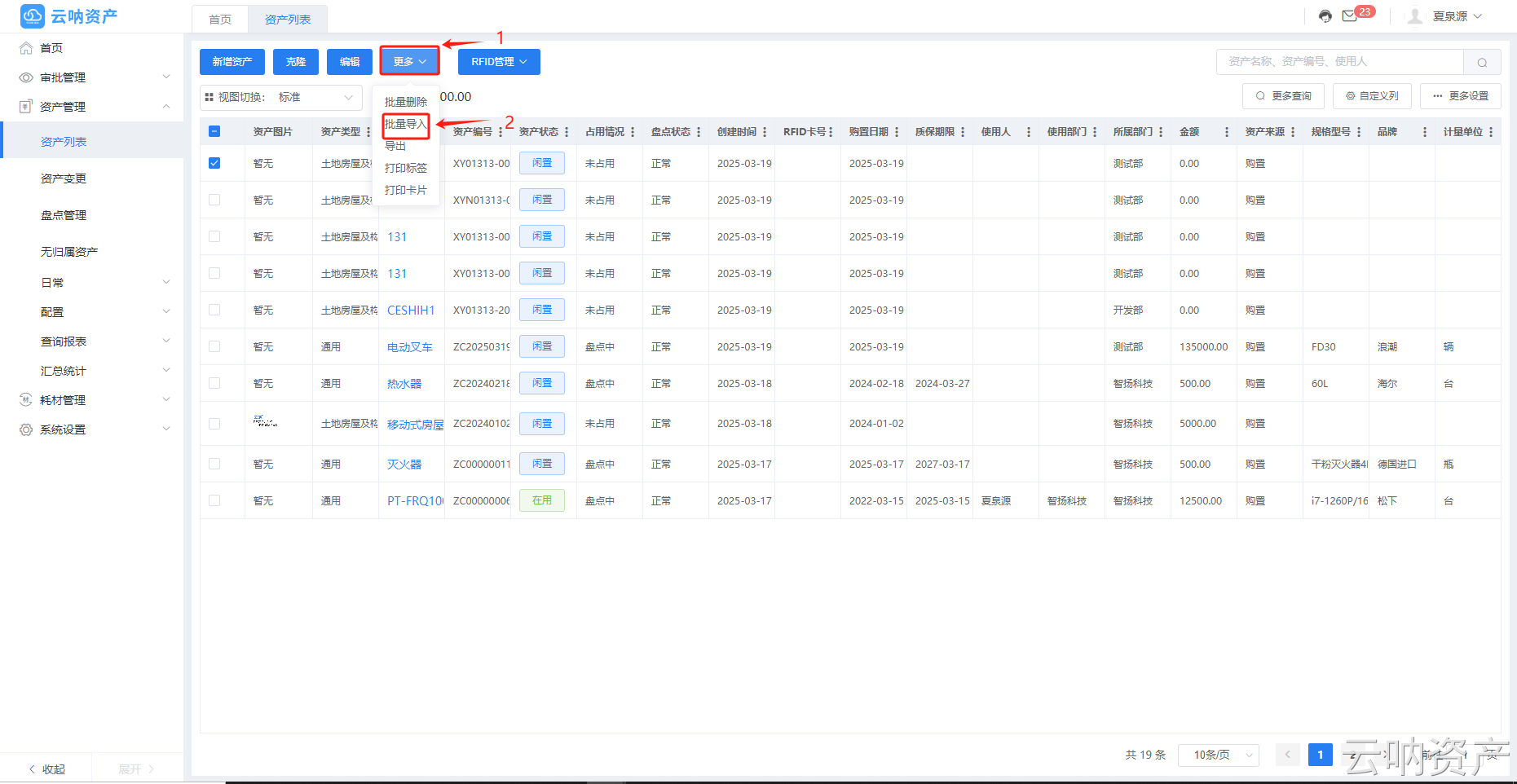Check the 热水器 row checkbox

[214, 383]
